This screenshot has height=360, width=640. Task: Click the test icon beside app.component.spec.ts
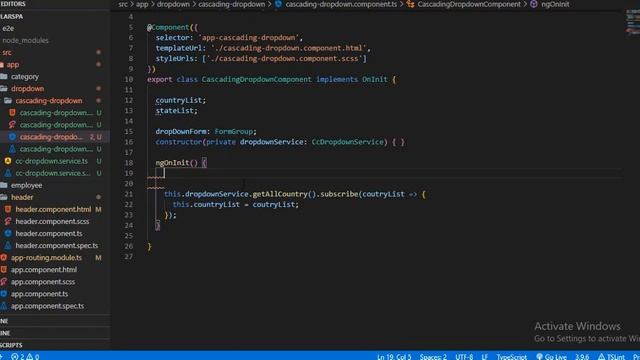tap(4, 306)
